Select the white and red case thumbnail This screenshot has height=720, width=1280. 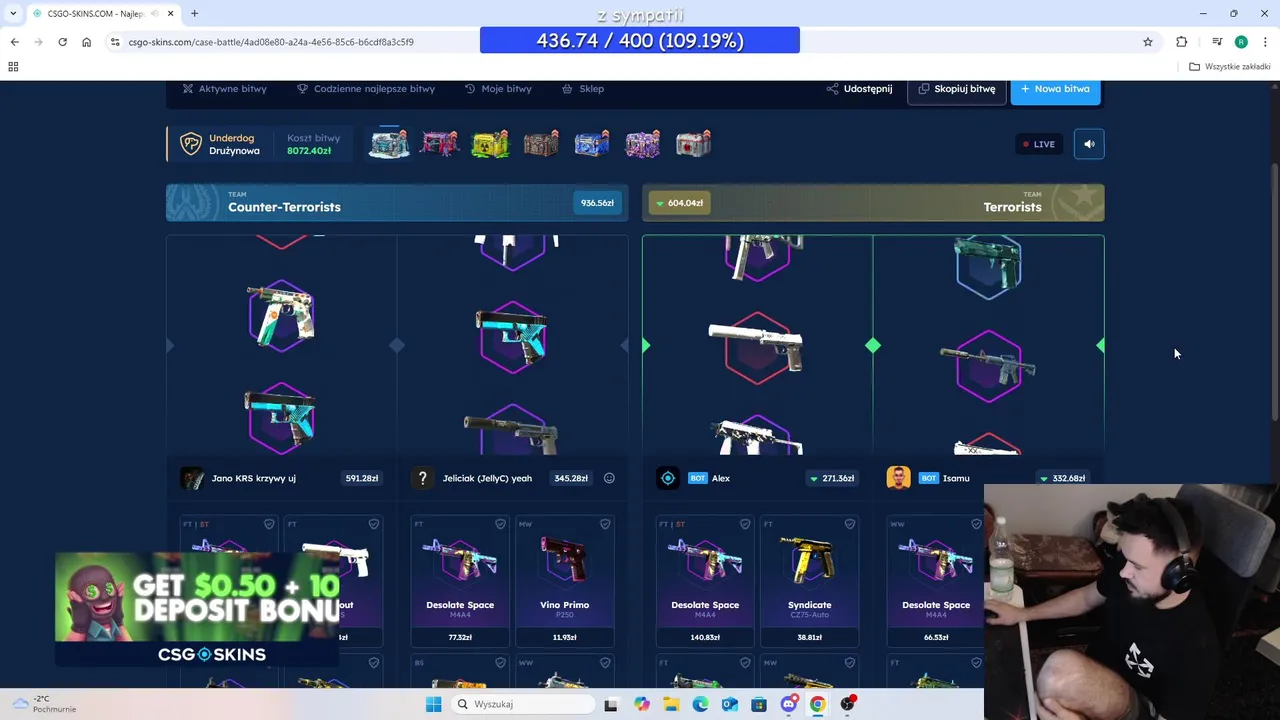(x=693, y=144)
